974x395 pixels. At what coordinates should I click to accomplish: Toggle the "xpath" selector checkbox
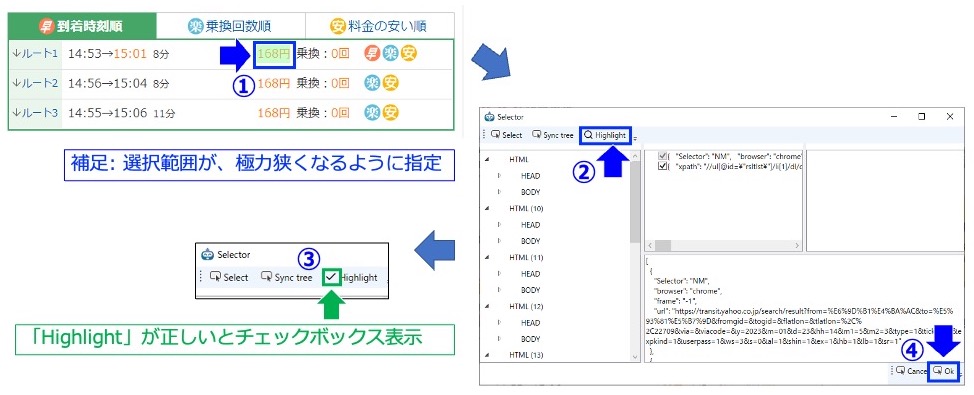click(x=662, y=166)
